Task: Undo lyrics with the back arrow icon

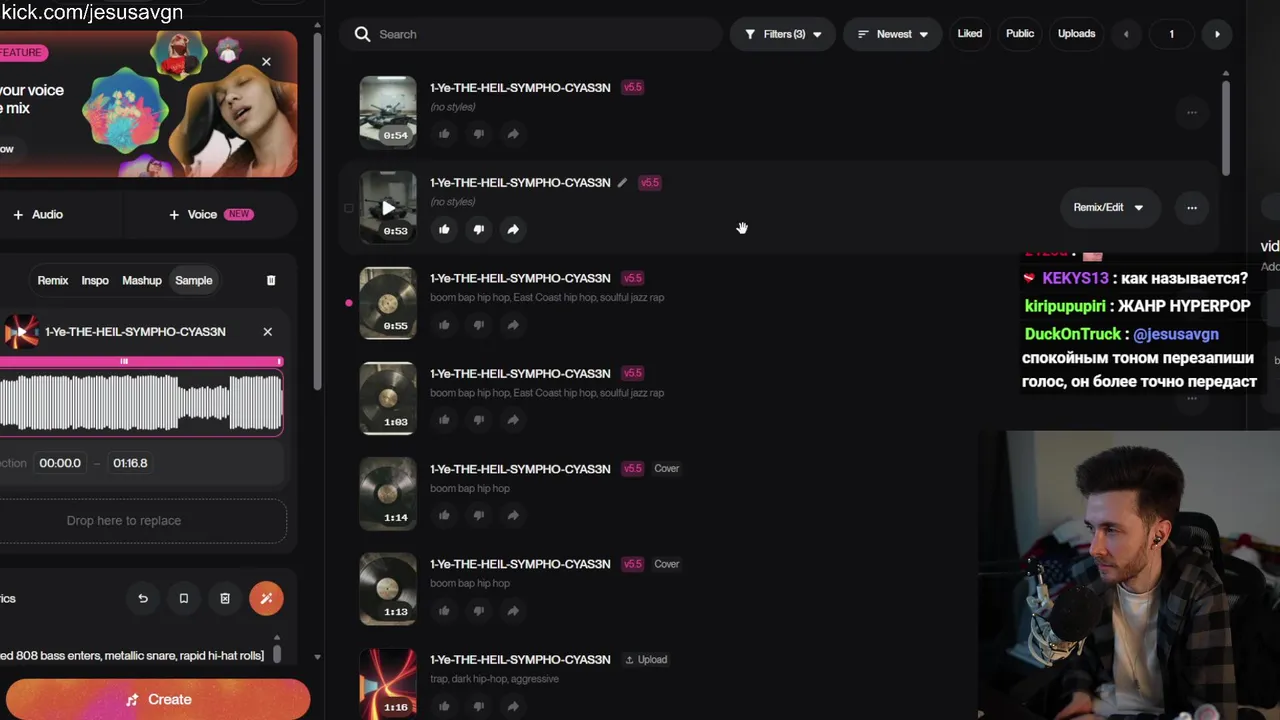Action: point(143,598)
